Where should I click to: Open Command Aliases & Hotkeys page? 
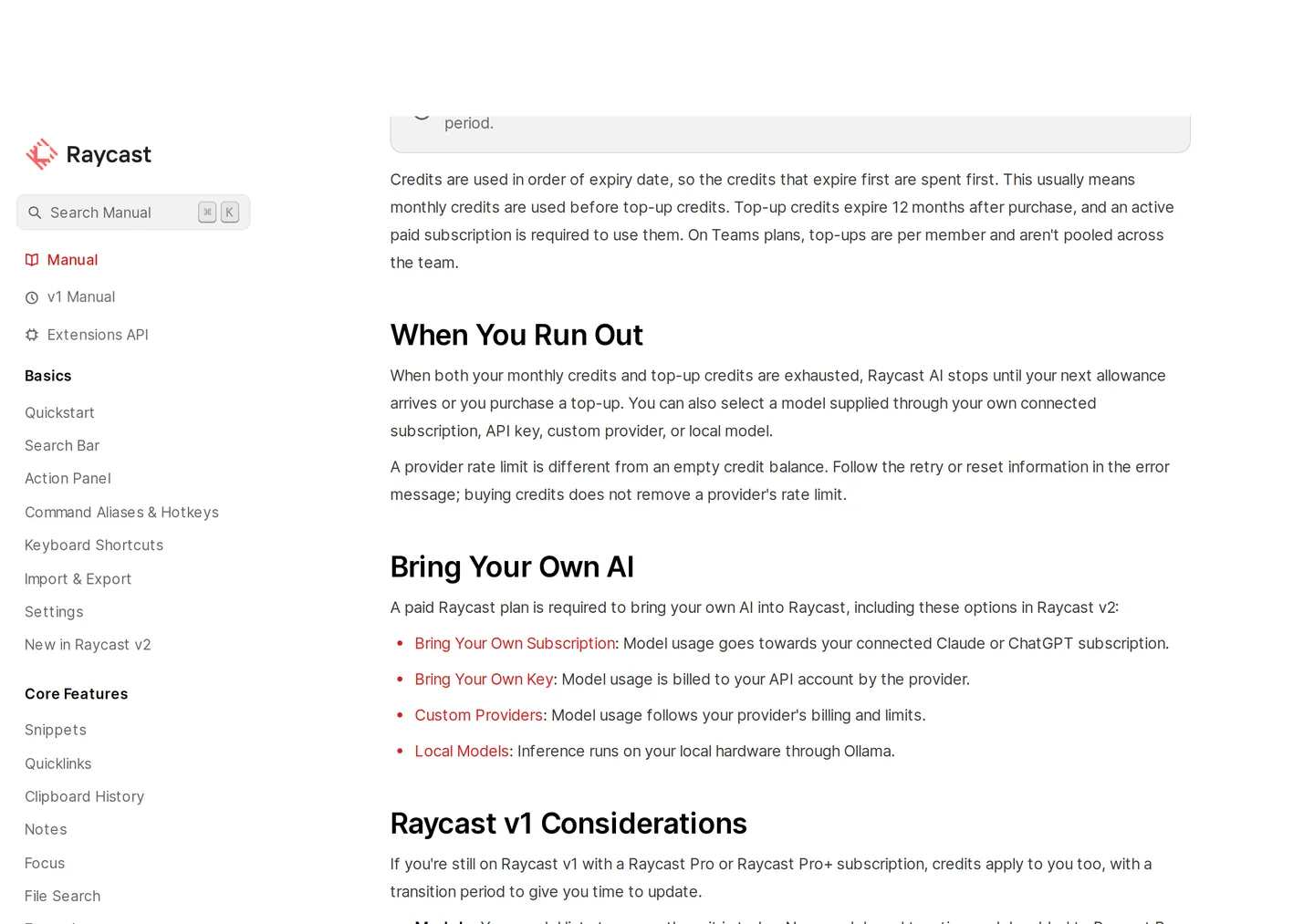click(121, 512)
